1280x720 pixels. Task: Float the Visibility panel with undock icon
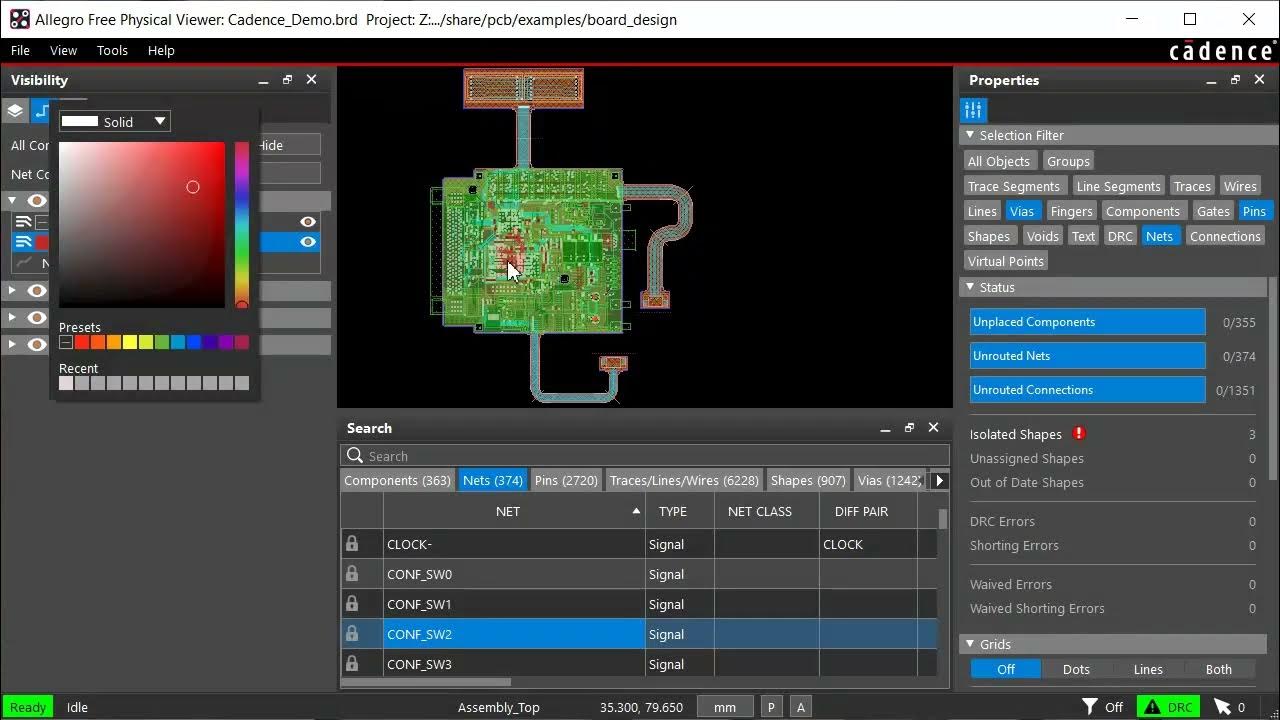pos(287,80)
